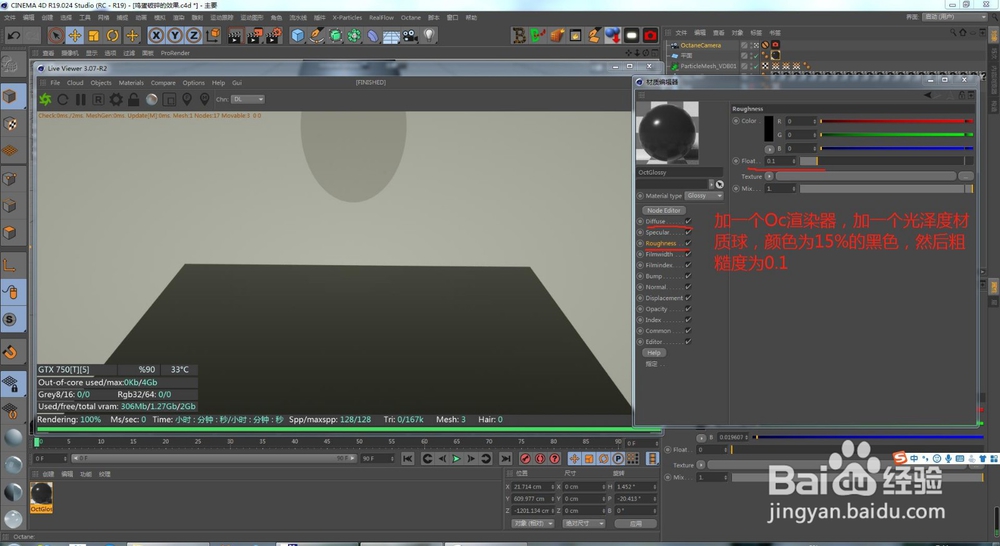This screenshot has height=546, width=1000.
Task: Toggle the Bump channel checkbox
Action: pos(688,276)
